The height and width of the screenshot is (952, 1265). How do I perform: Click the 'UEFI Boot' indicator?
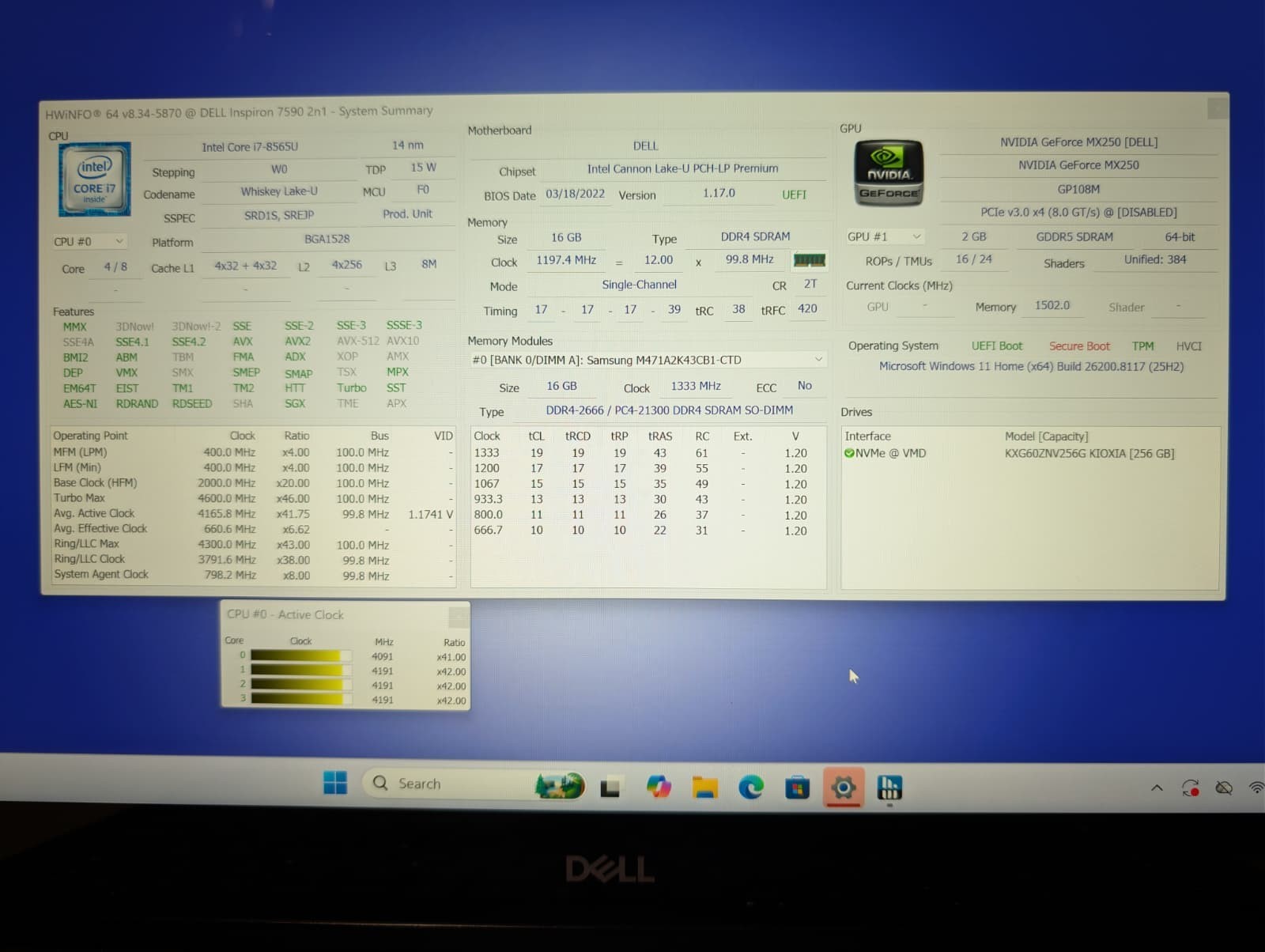coord(997,346)
